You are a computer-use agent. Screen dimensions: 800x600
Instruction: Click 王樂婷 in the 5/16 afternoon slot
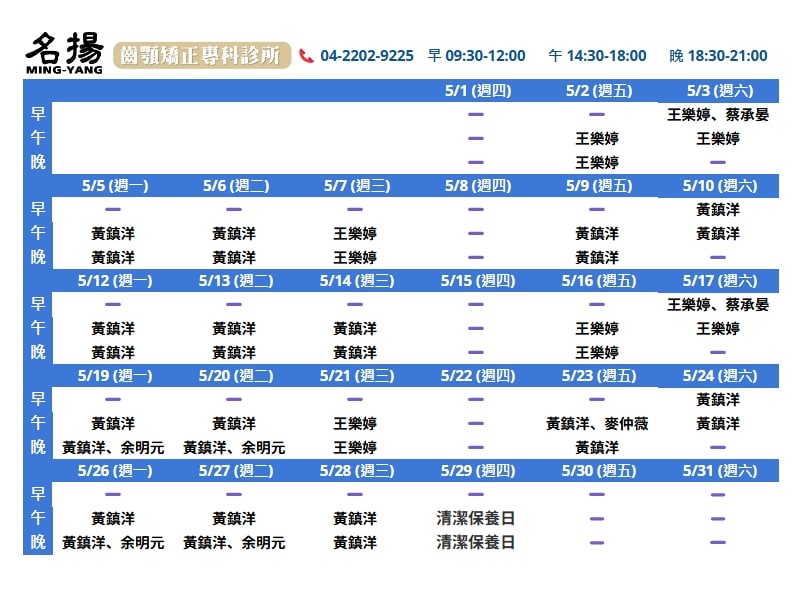point(597,329)
